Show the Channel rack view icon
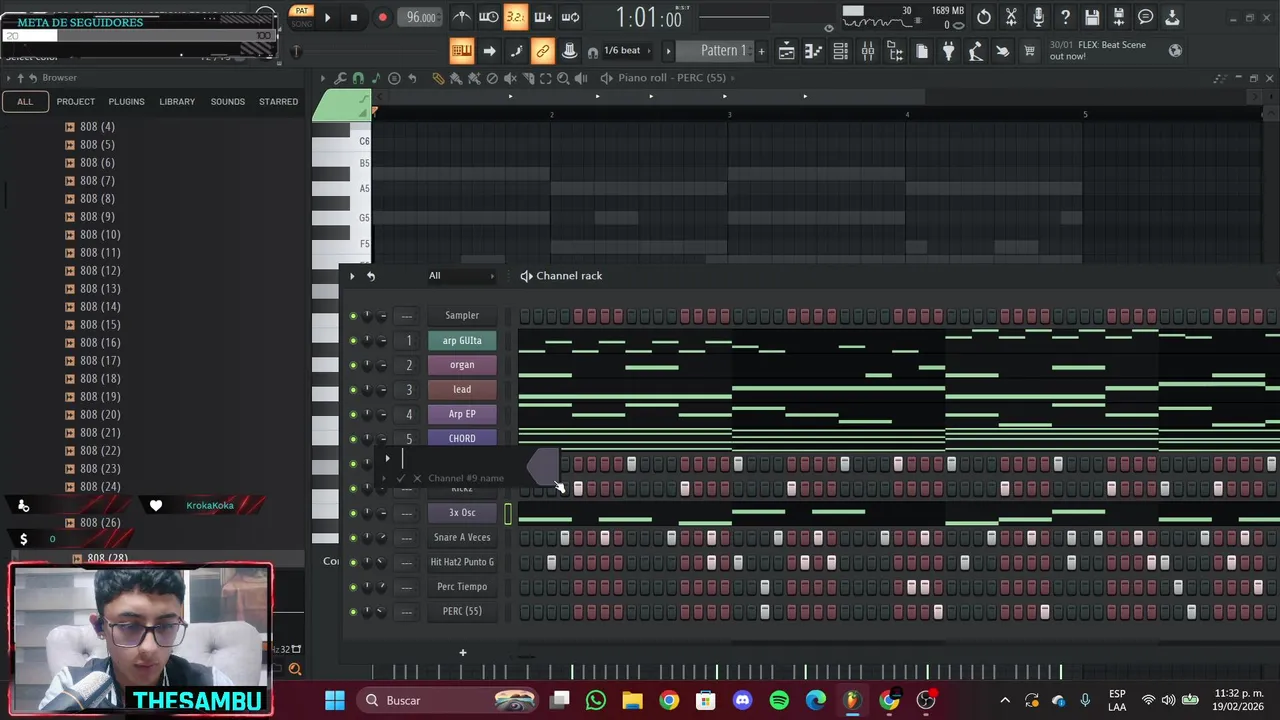 click(841, 51)
